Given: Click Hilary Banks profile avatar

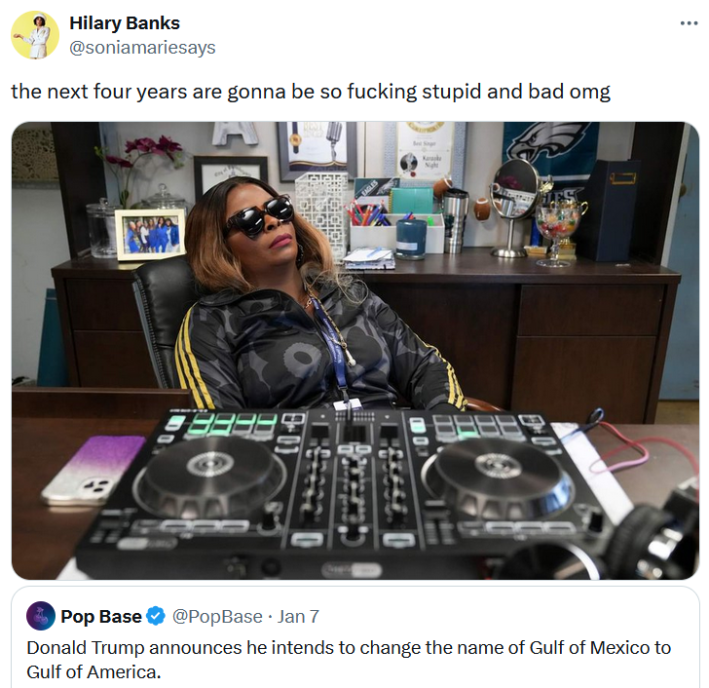Looking at the screenshot, I should point(35,35).
